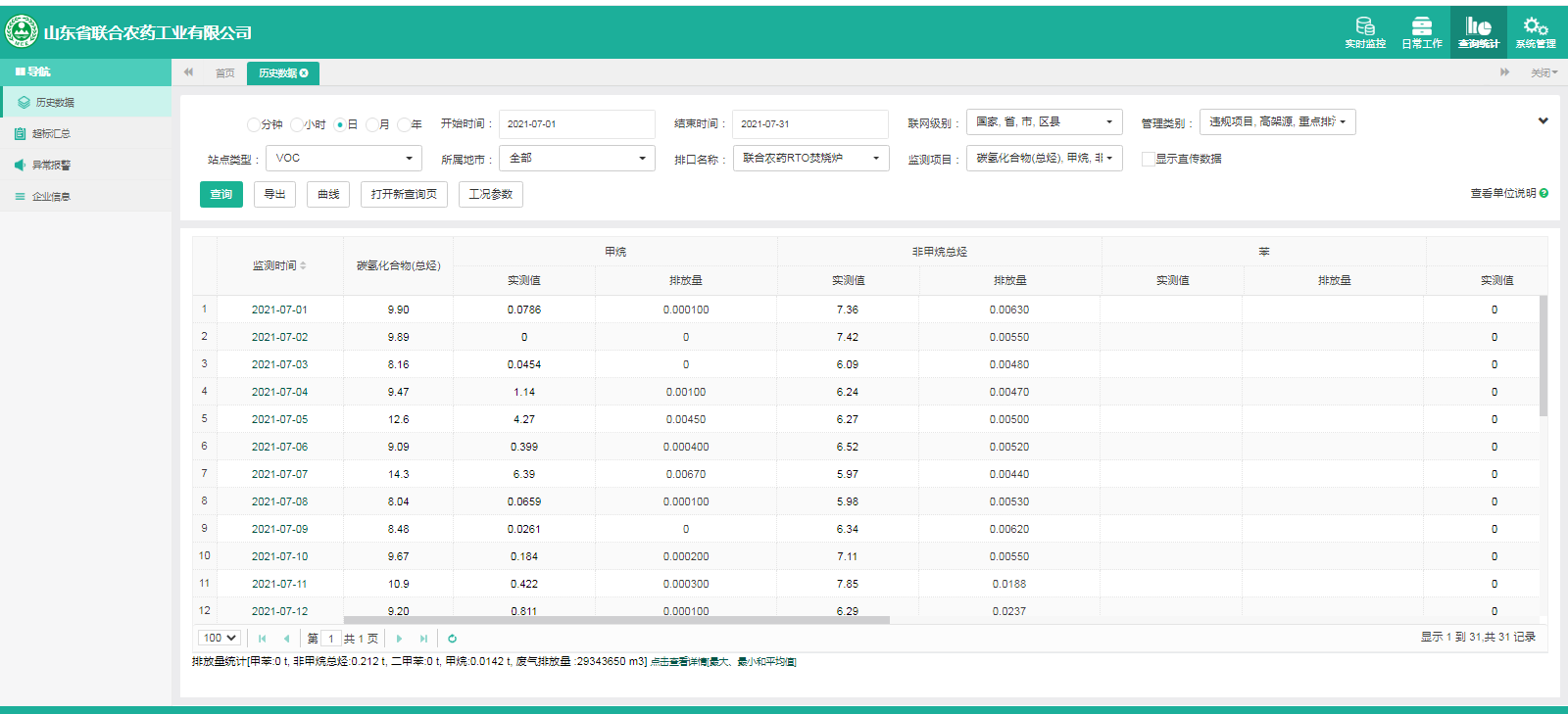Click the refresh icon in the pagination bar

(x=452, y=639)
